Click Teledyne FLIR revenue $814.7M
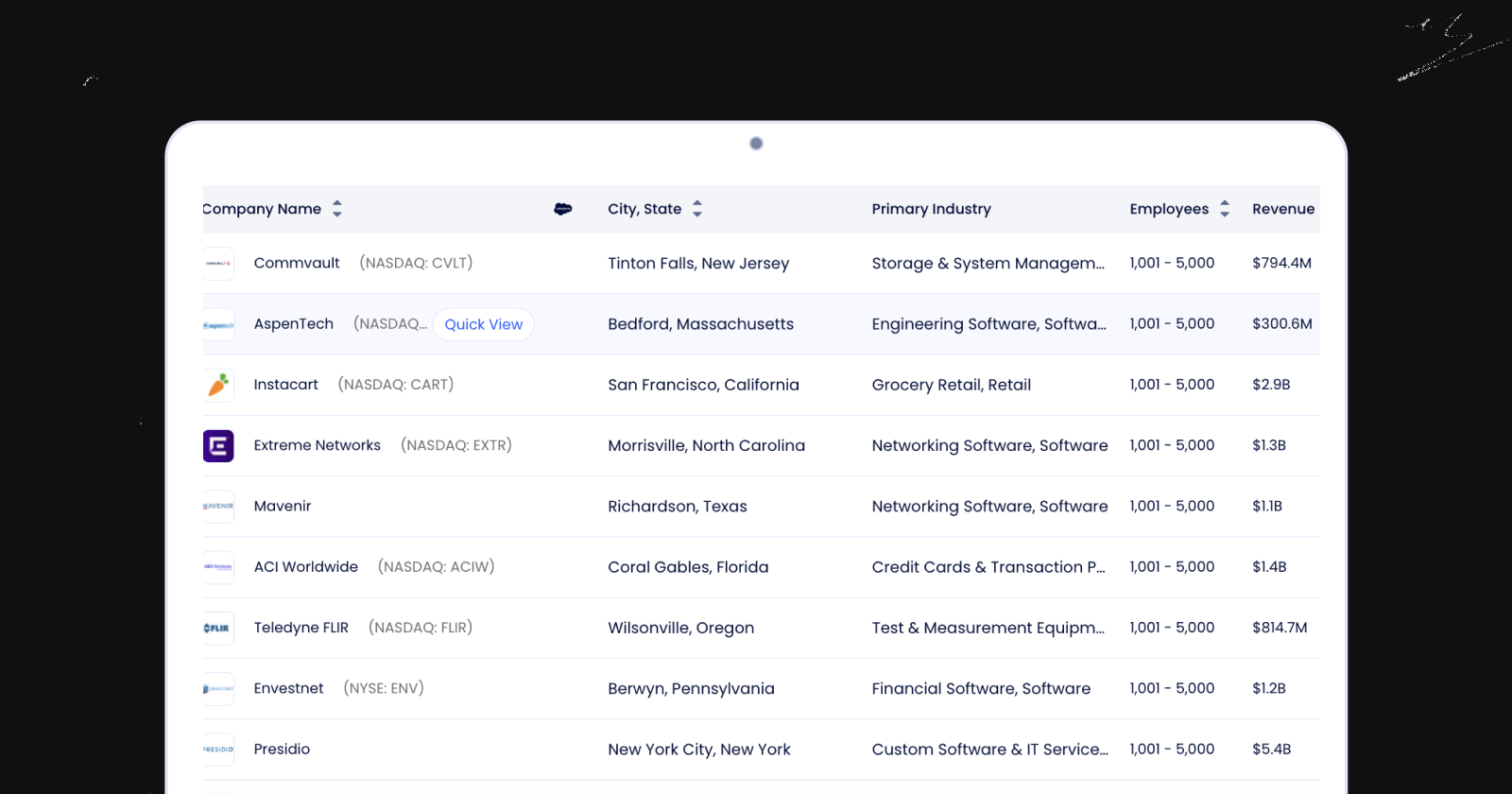This screenshot has width=1512, height=794. [1280, 628]
